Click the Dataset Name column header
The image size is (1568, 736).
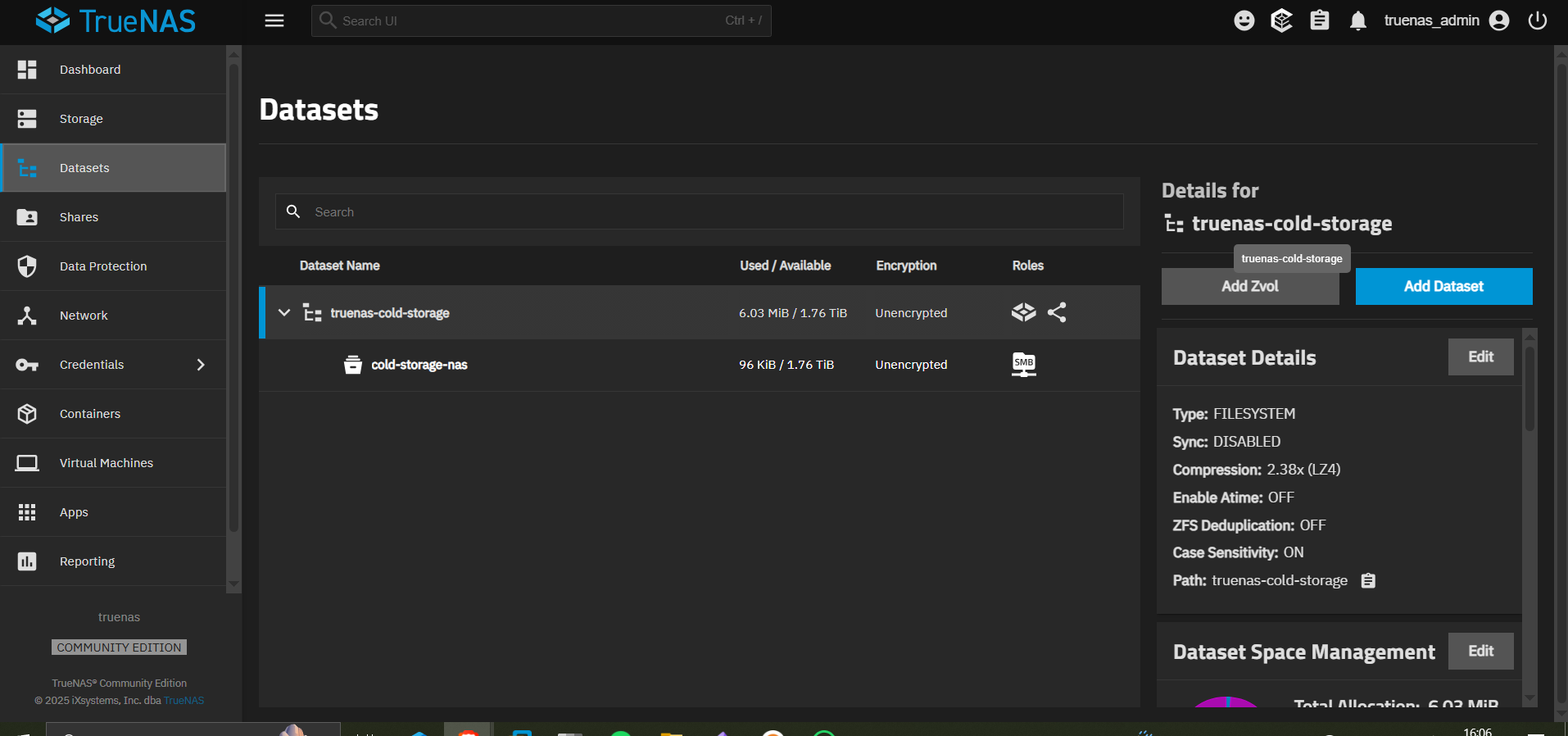pos(339,266)
